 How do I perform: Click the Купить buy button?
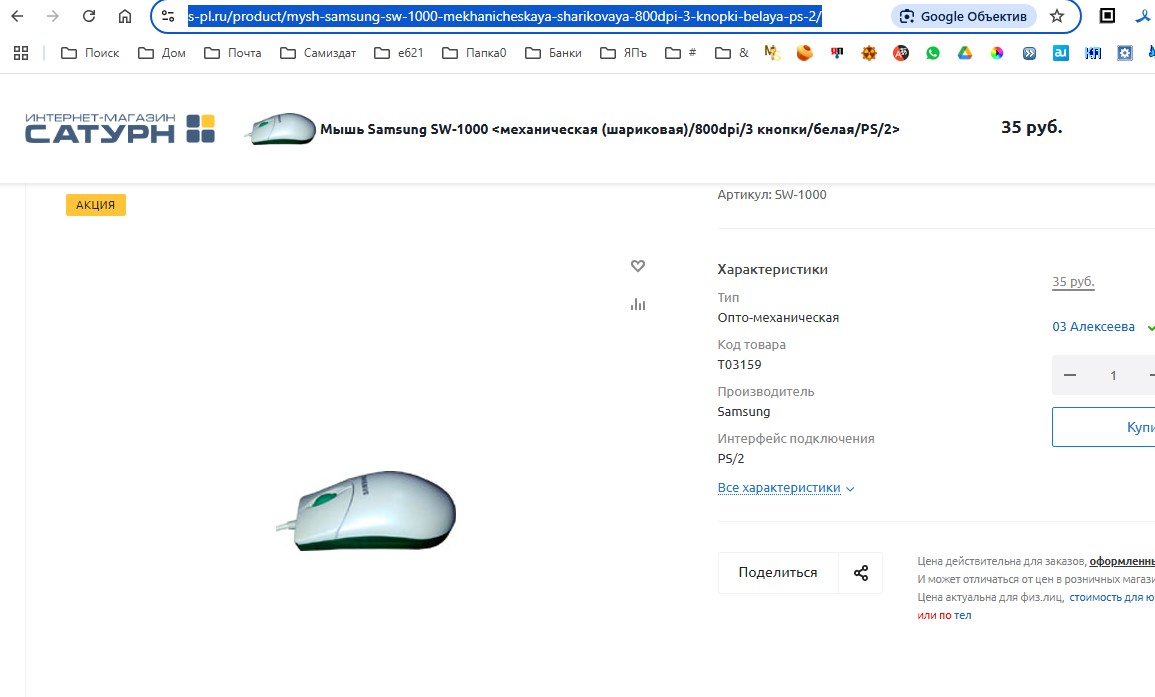point(1103,427)
